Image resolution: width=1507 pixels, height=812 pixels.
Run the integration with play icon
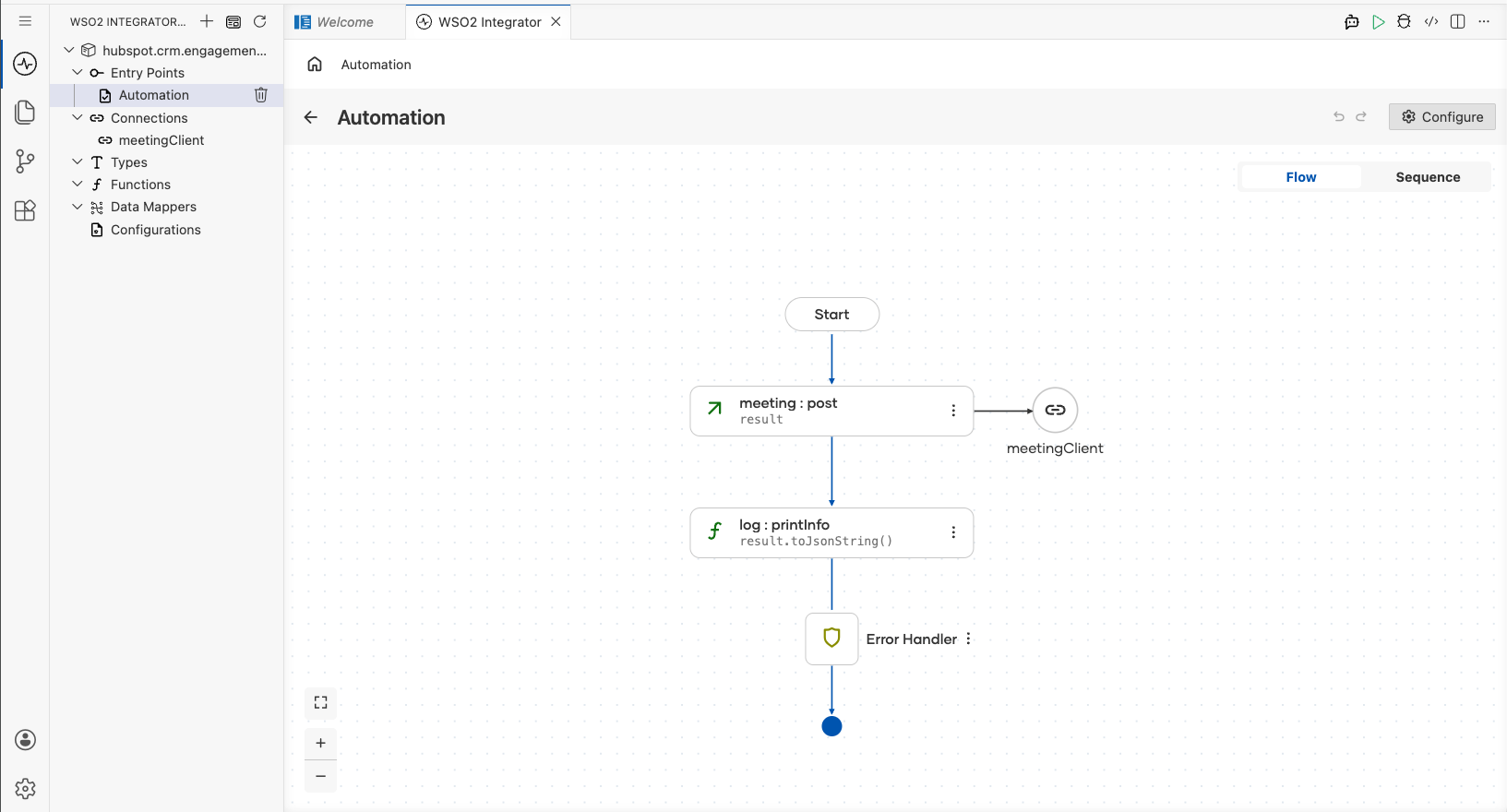pos(1378,22)
